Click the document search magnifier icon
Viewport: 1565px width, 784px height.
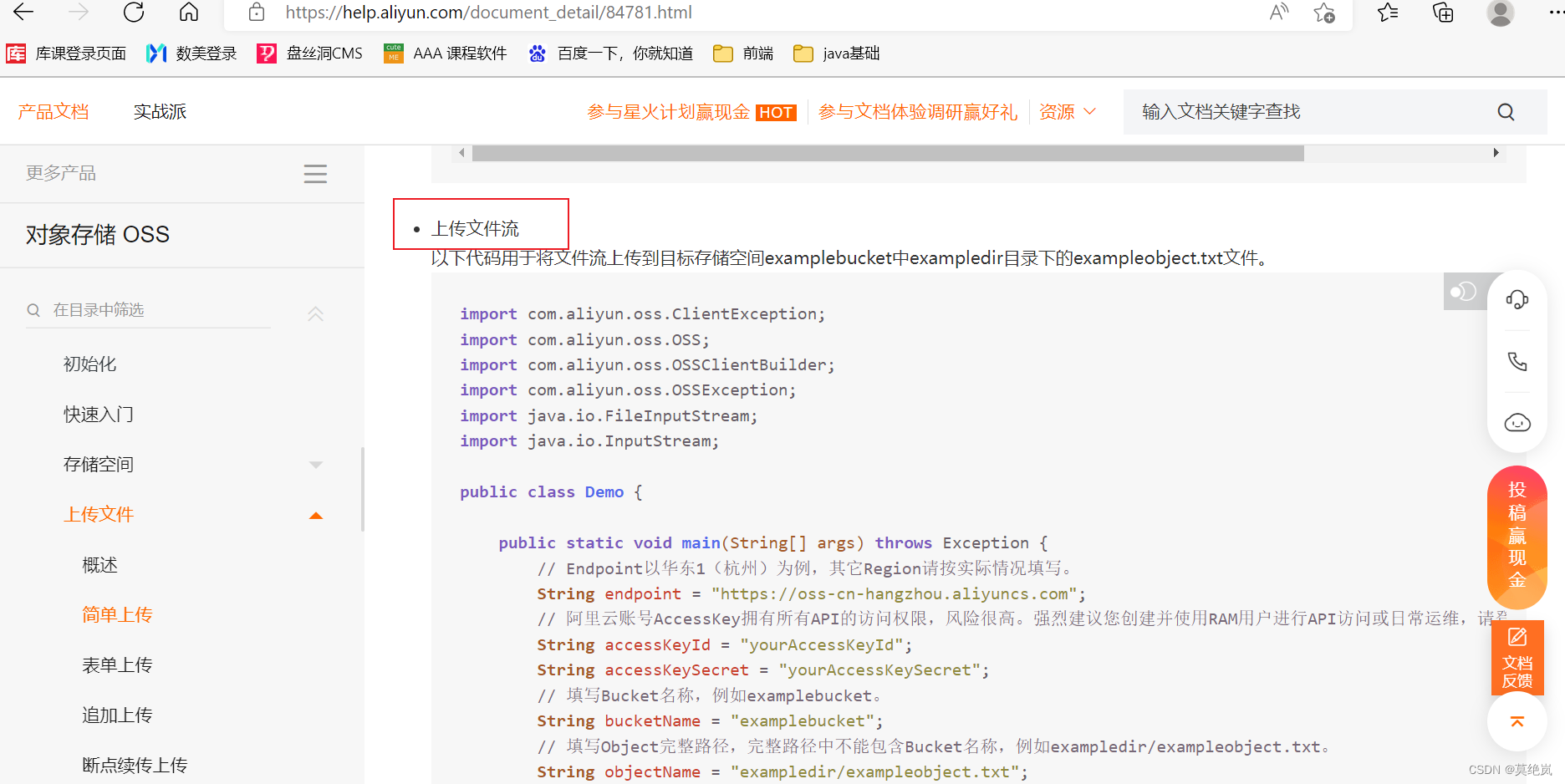click(1506, 112)
